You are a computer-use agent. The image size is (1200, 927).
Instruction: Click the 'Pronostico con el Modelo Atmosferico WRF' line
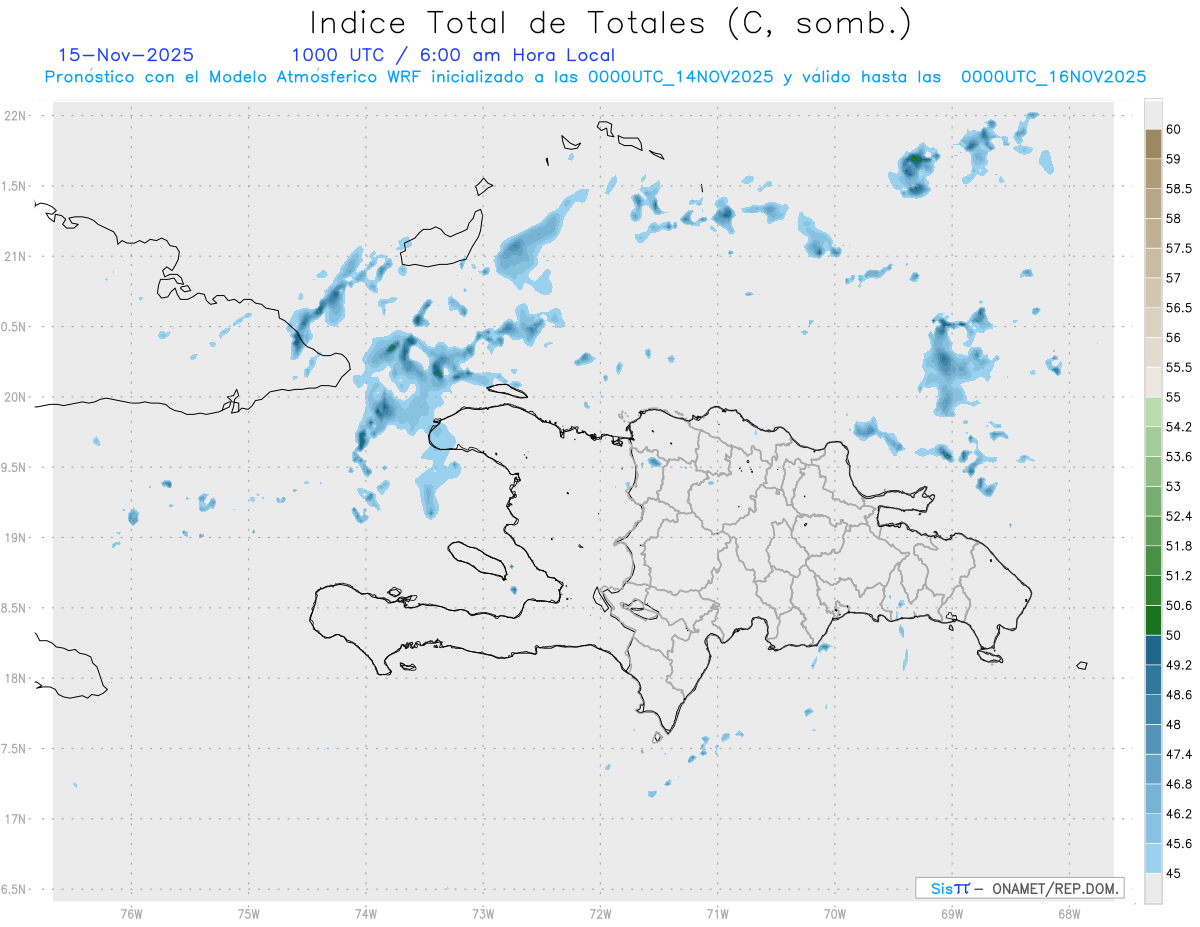[595, 77]
